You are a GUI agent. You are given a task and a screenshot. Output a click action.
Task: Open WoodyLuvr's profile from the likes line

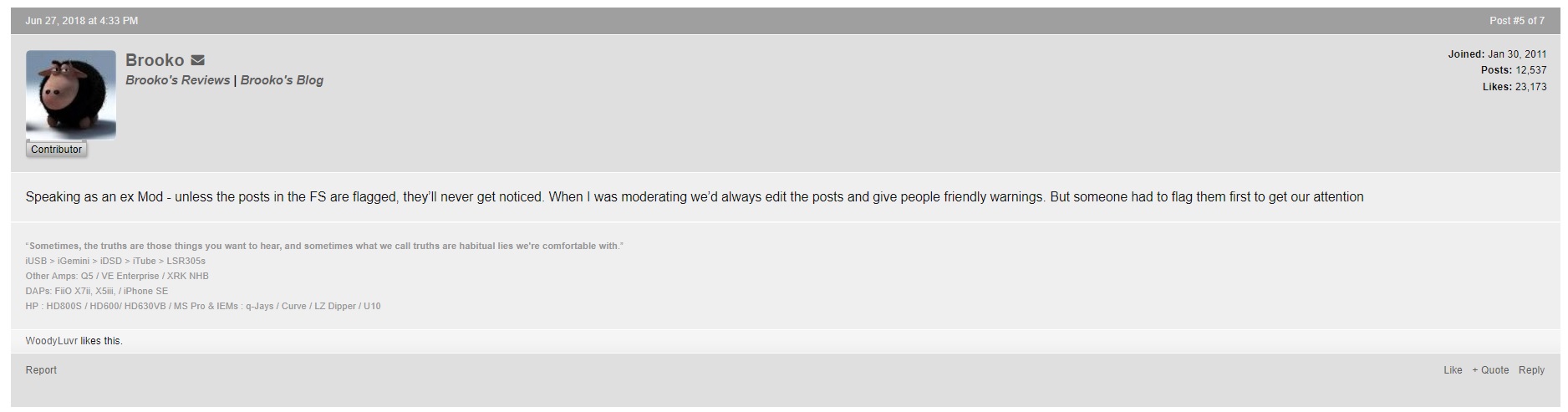point(51,341)
